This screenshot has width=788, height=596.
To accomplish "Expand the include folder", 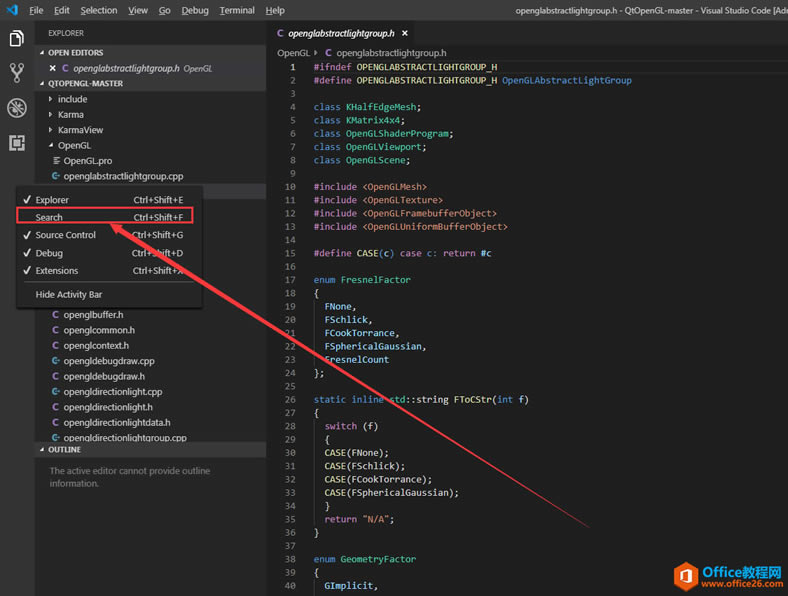I will point(50,99).
